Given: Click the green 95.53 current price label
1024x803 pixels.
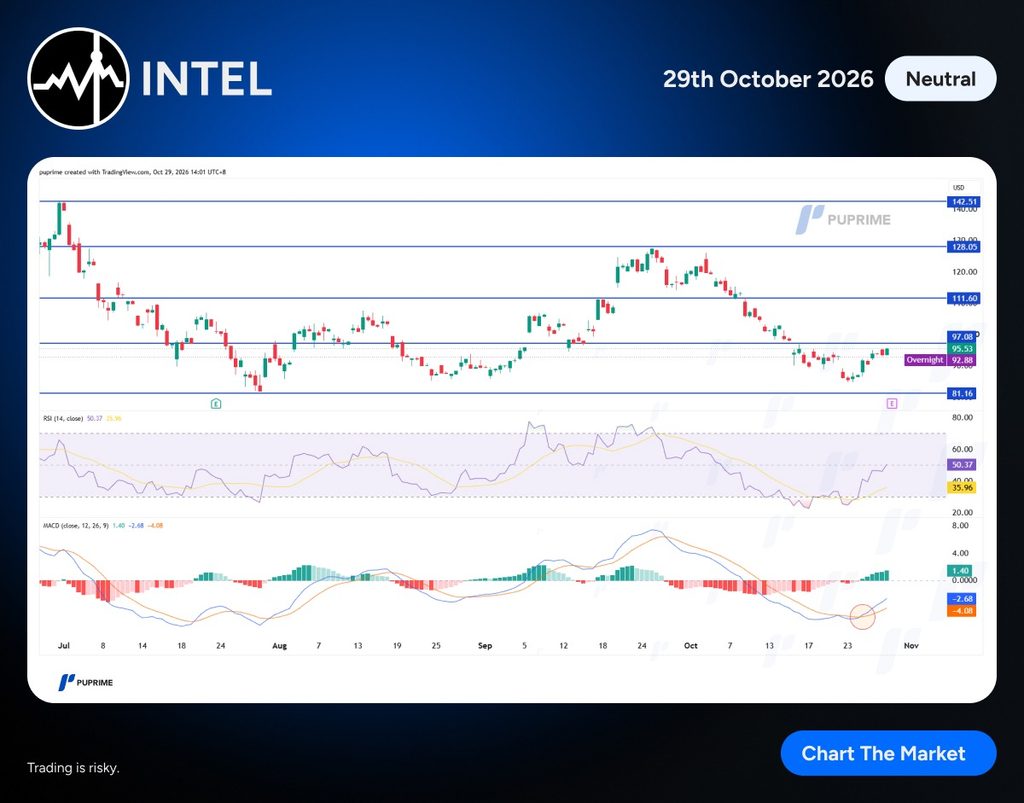Looking at the screenshot, I should (962, 349).
